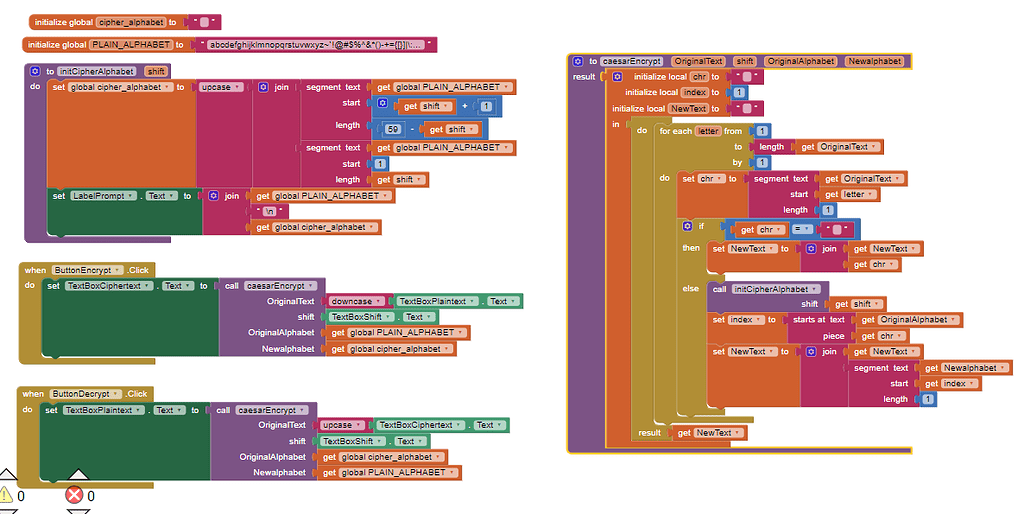This screenshot has height=514, width=1024.
Task: Click the yellow warning triangle icon
Action: 7,494
